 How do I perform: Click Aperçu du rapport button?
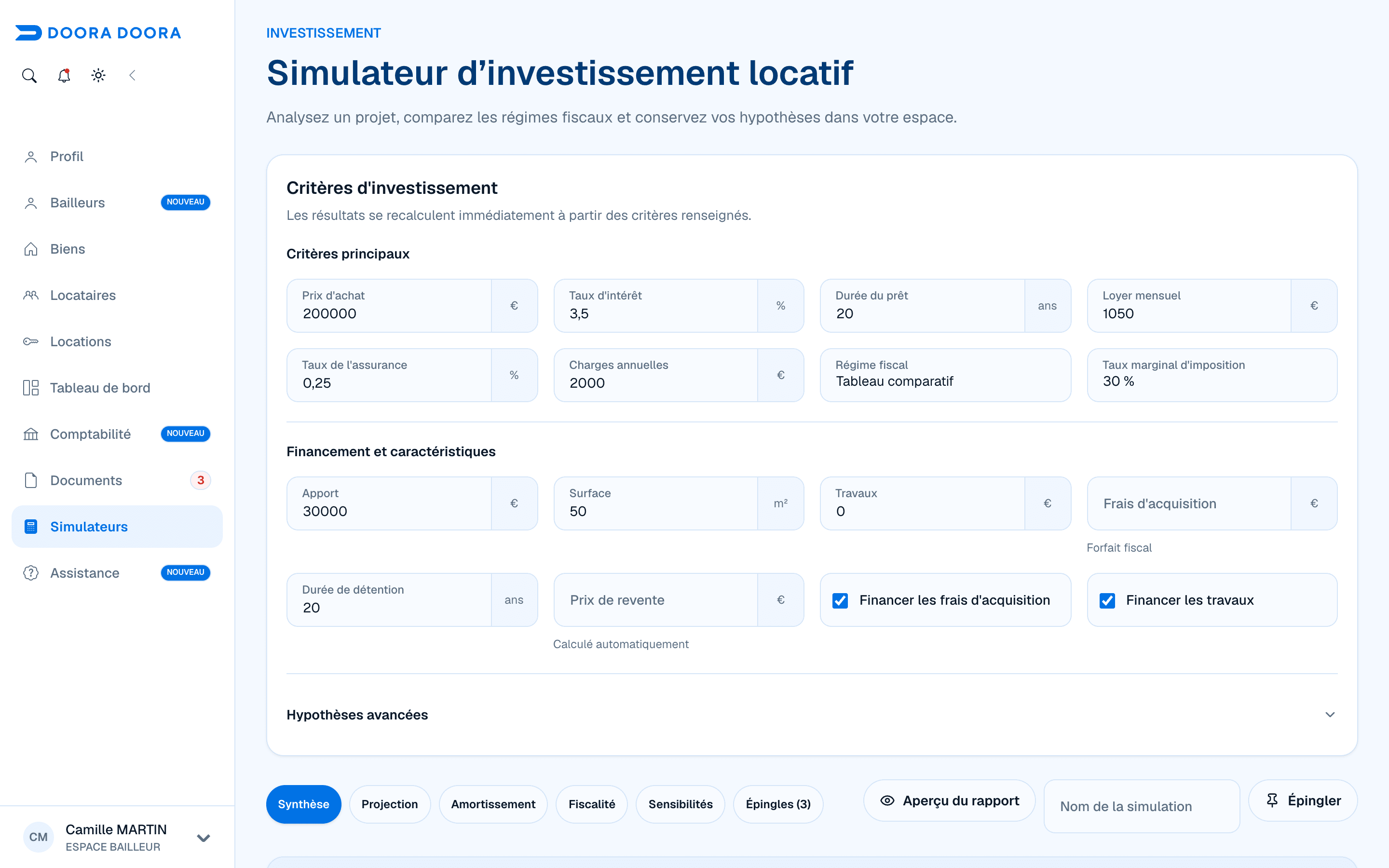click(x=949, y=800)
